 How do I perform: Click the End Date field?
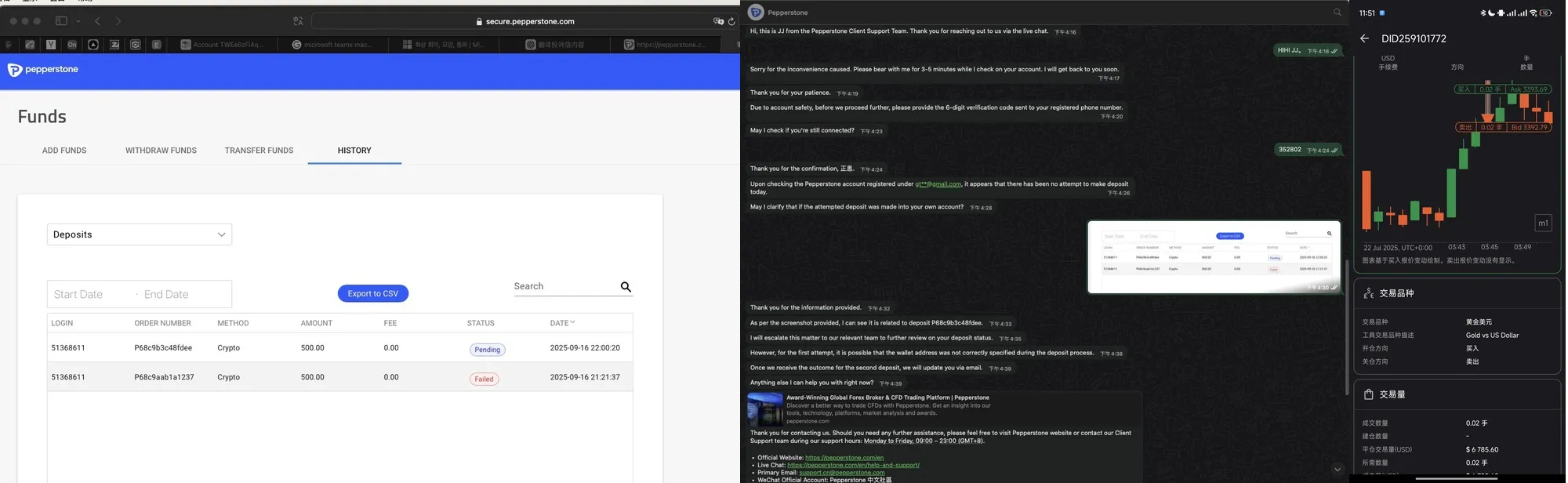(166, 294)
